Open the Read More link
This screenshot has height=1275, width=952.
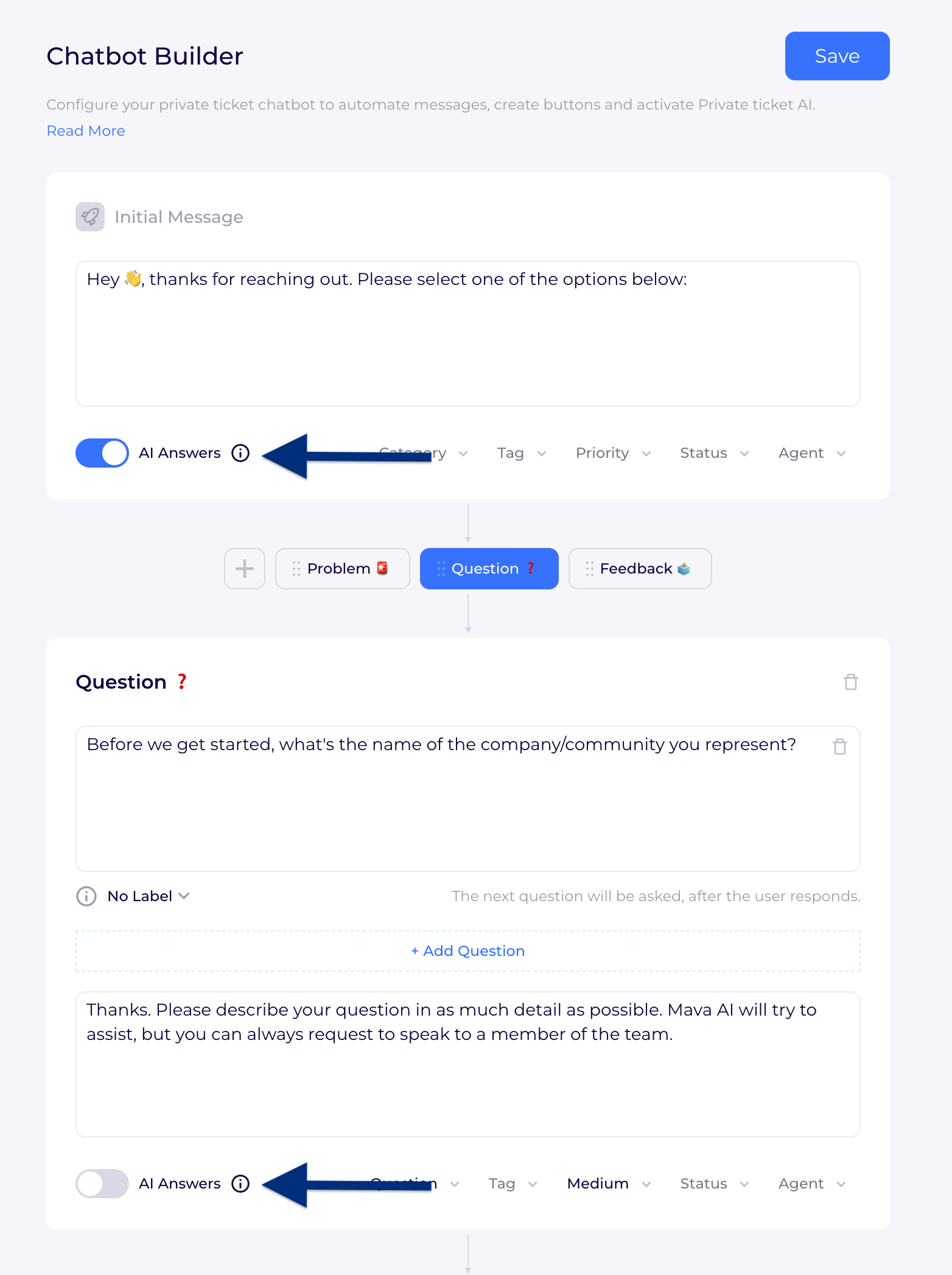[x=86, y=131]
